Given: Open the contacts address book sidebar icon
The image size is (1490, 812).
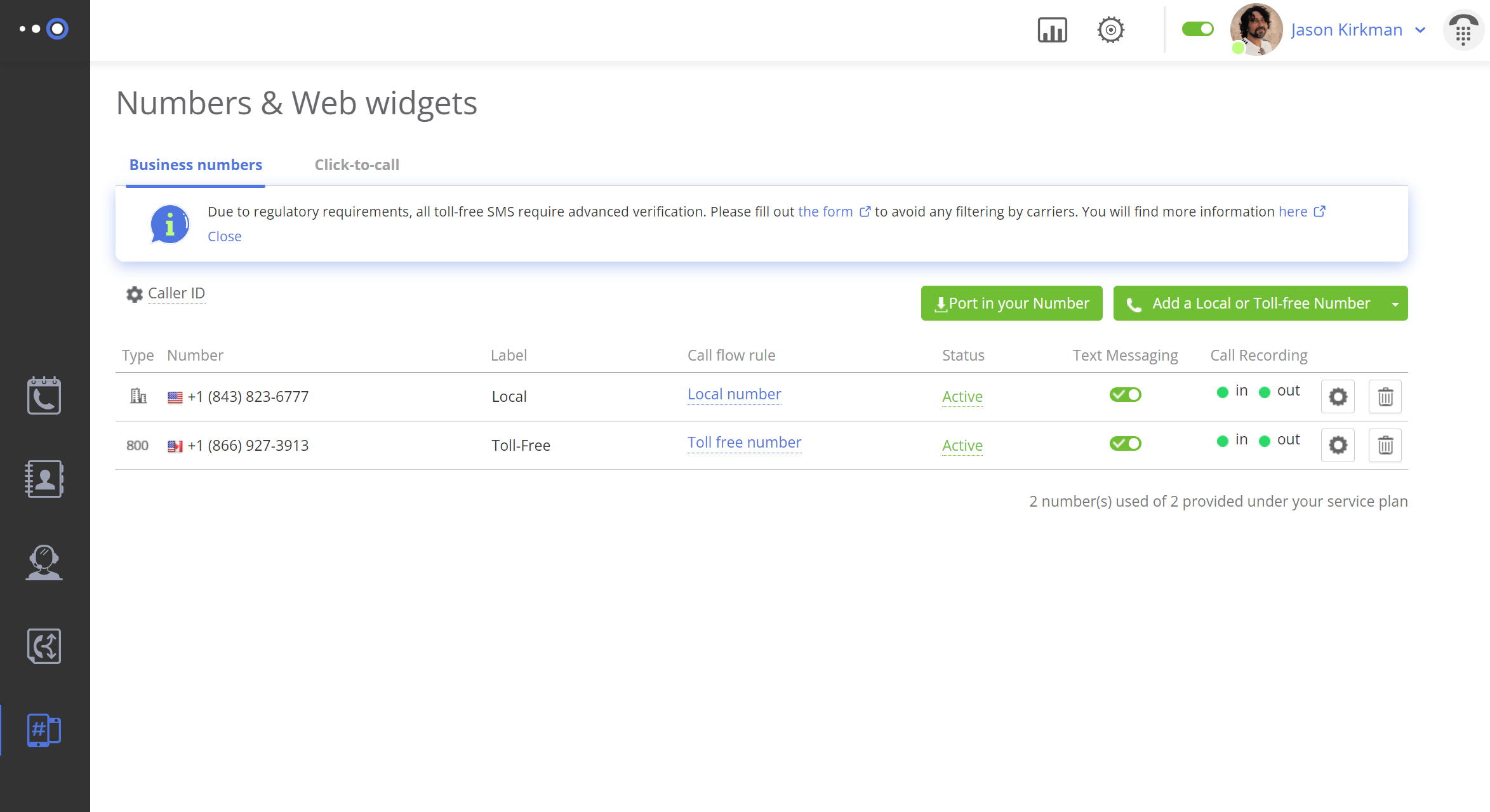Looking at the screenshot, I should [x=44, y=479].
